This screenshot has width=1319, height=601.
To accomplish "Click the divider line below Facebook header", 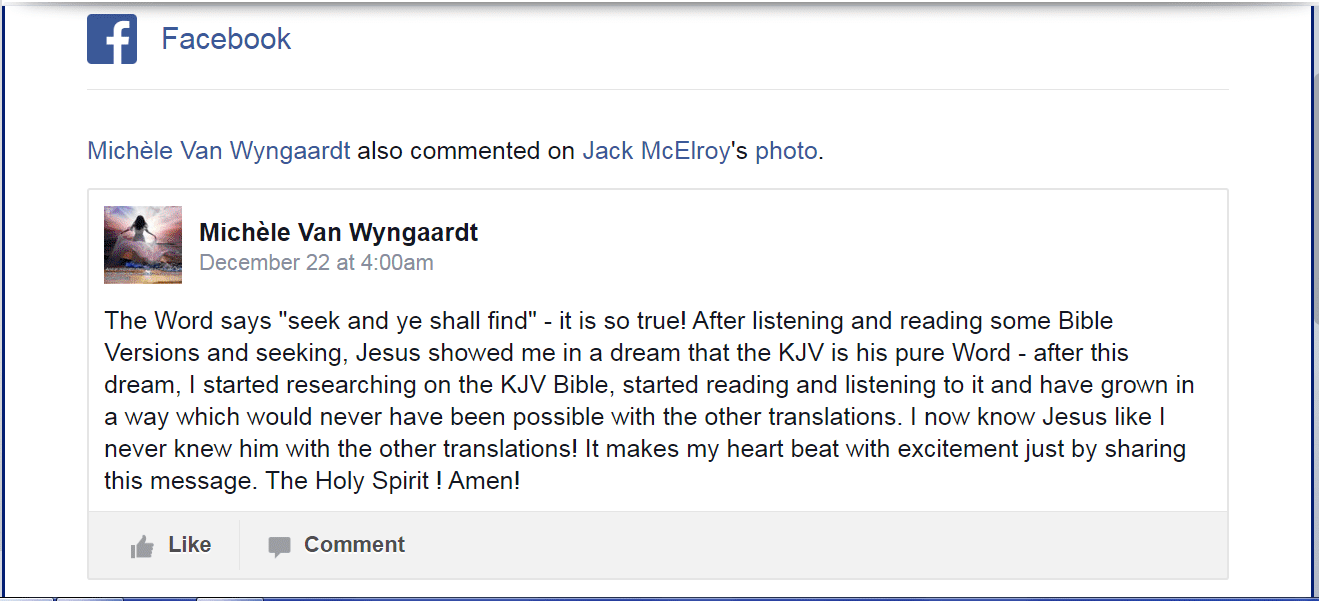I will [657, 90].
